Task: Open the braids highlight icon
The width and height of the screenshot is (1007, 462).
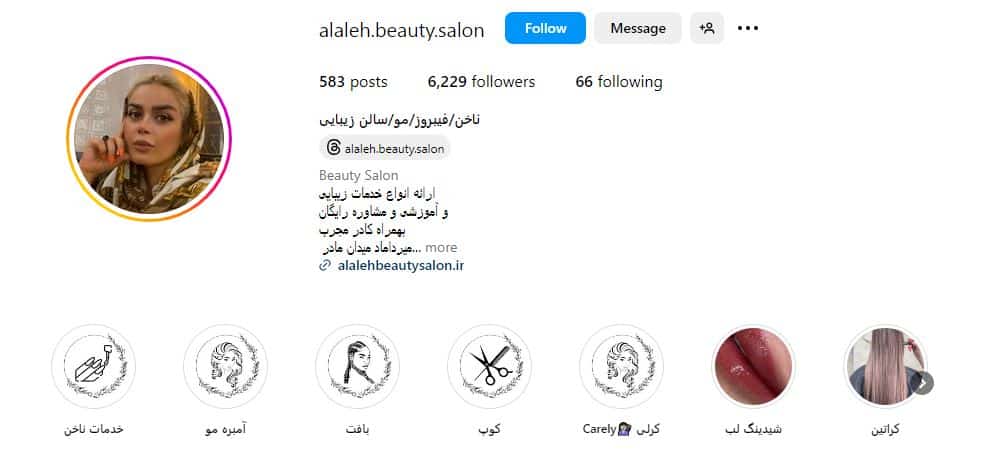Action: pos(358,366)
